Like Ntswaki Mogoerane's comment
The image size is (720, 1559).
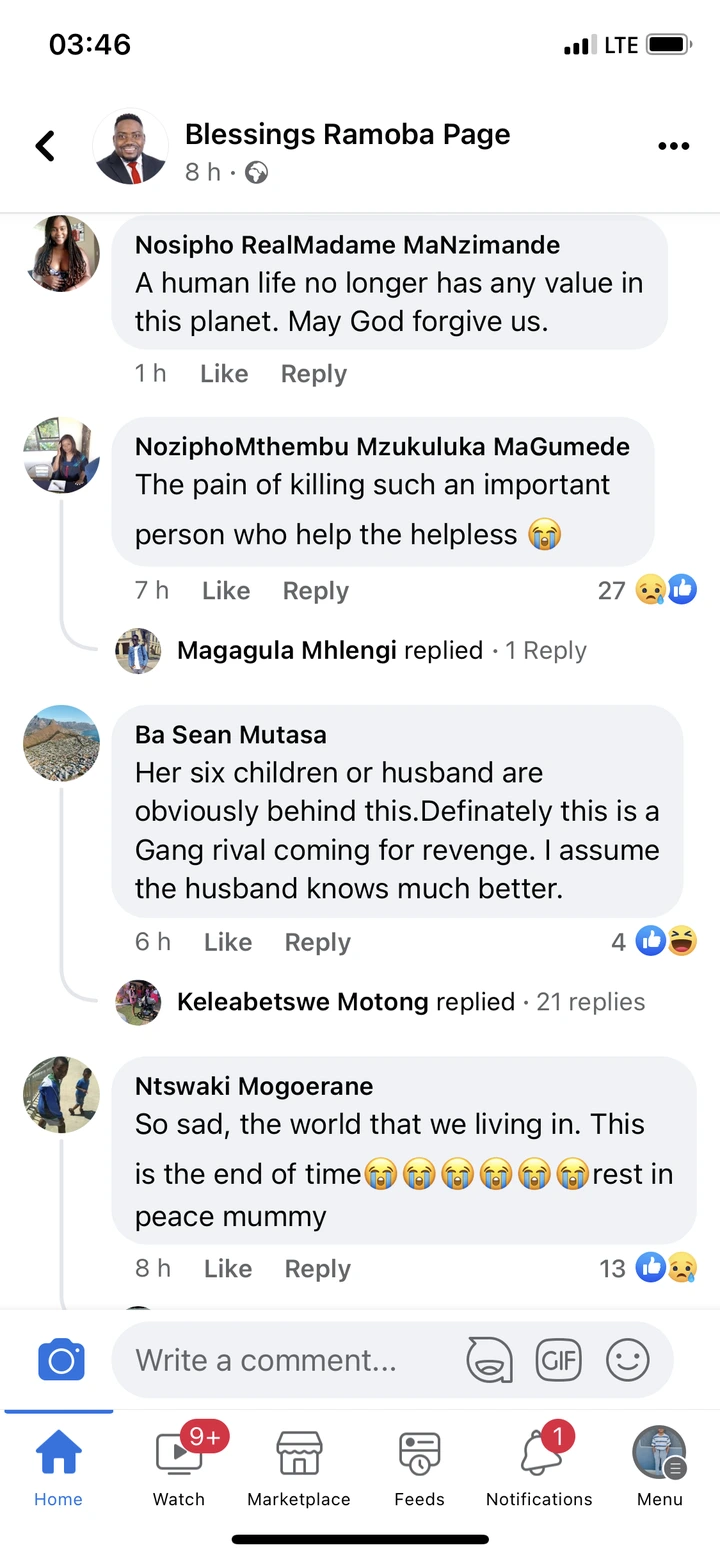pyautogui.click(x=228, y=1269)
